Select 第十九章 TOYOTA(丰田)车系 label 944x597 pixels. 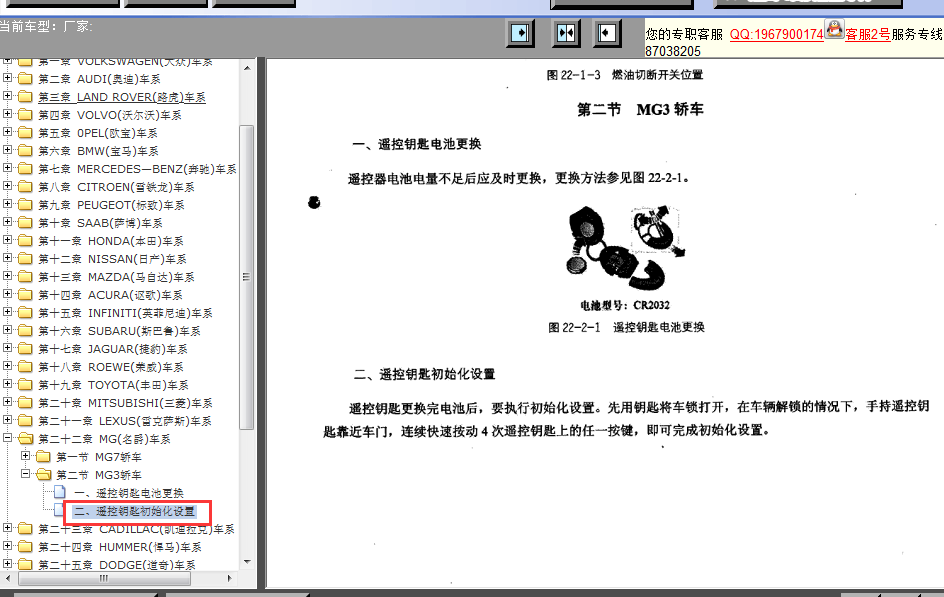[x=113, y=385]
